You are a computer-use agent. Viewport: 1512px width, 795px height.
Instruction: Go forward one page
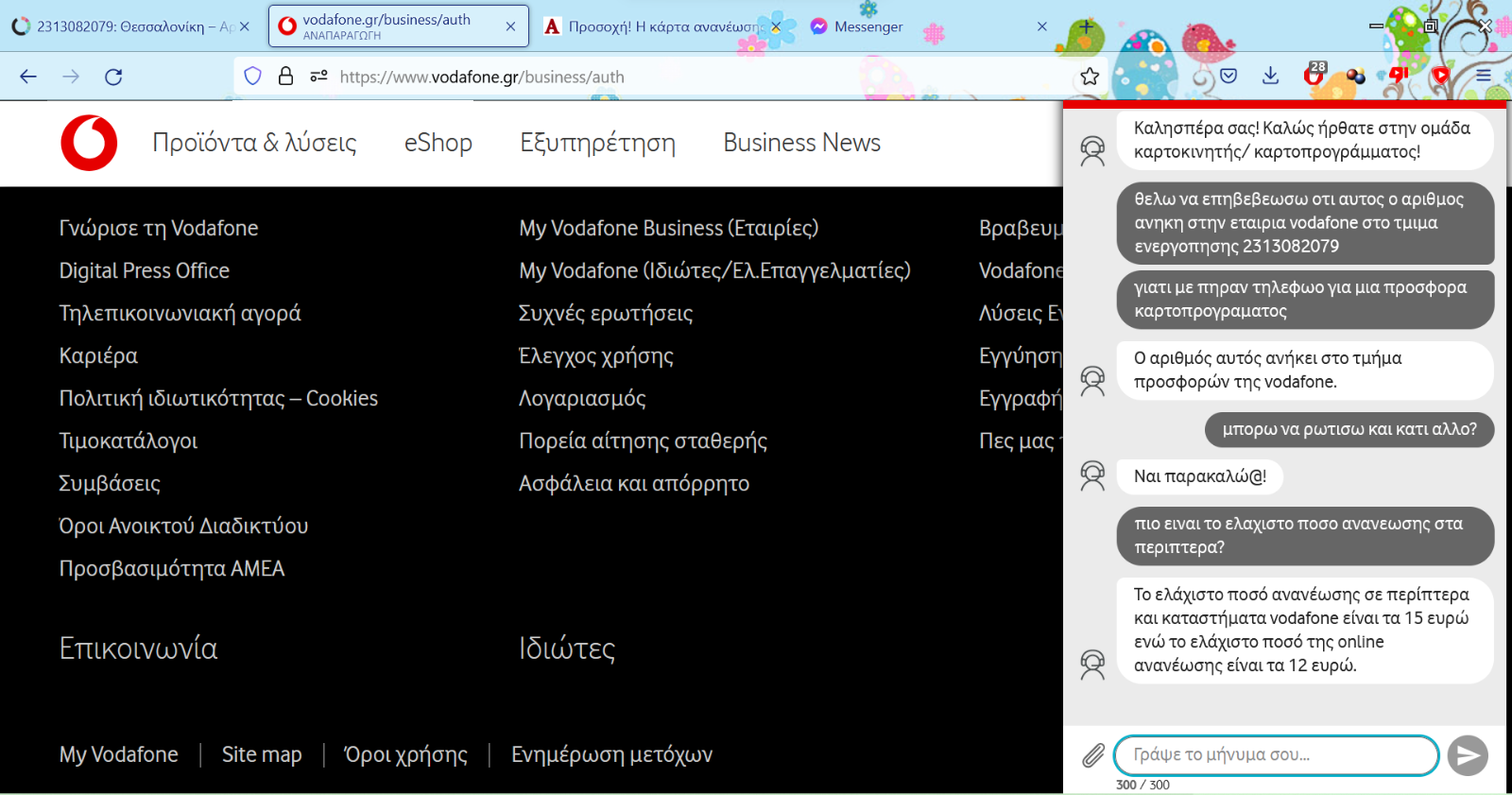(71, 77)
